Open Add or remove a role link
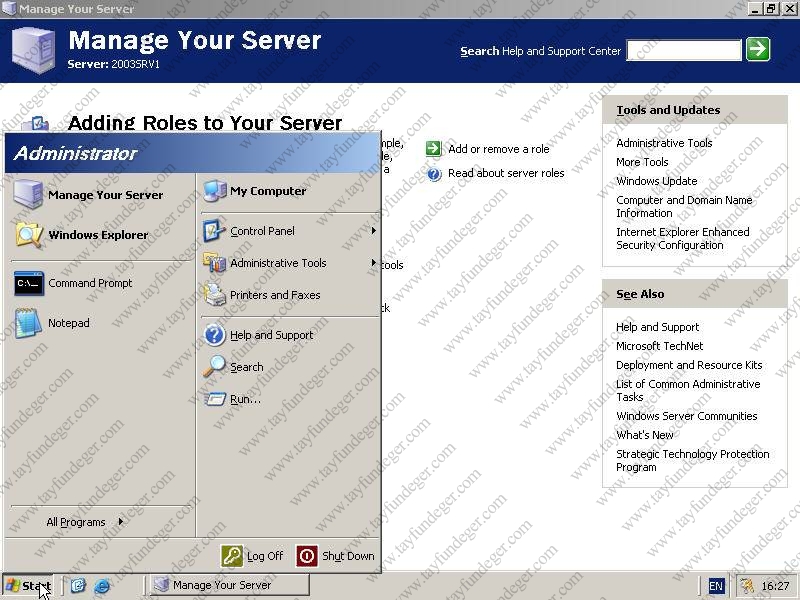The height and width of the screenshot is (600, 800). (498, 149)
